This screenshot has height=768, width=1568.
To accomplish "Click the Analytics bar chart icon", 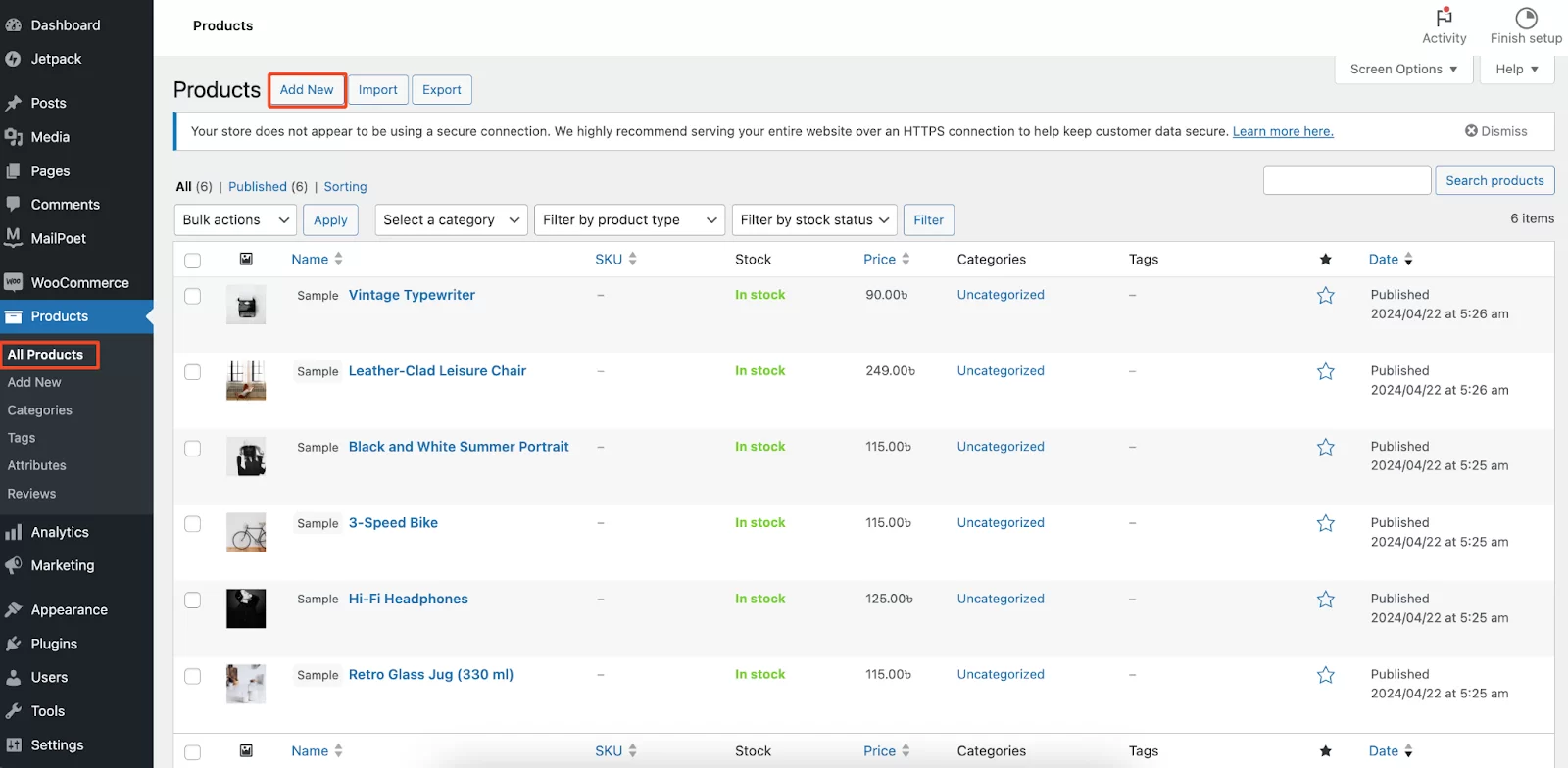I will pos(14,532).
